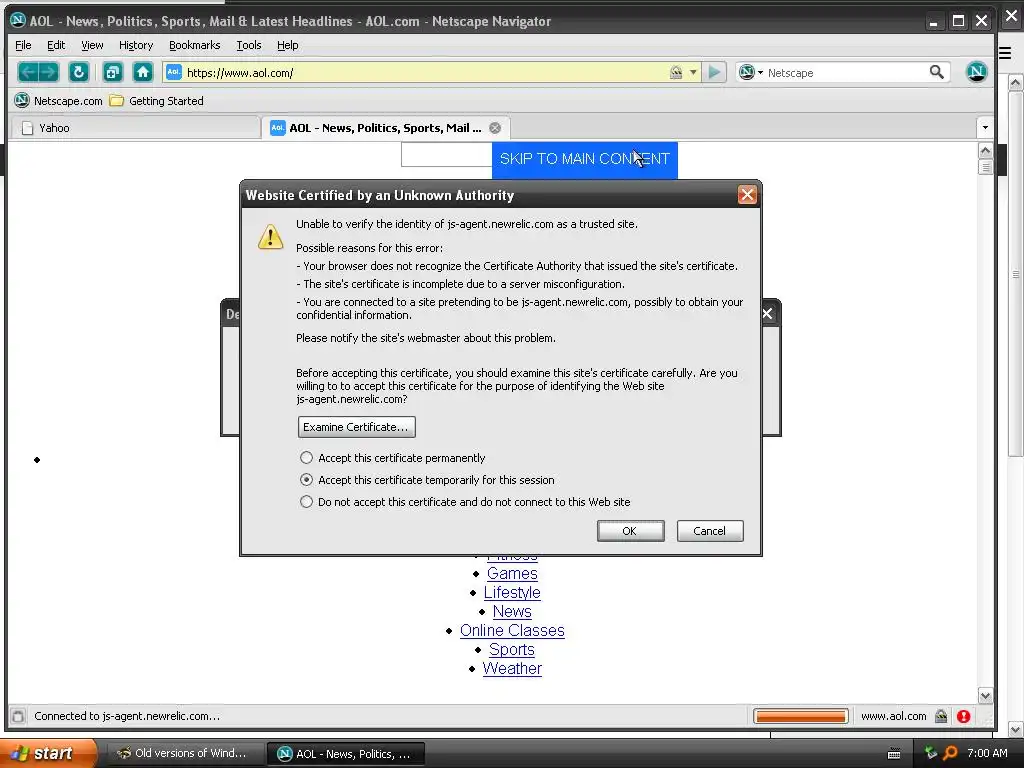Open the search engine selector dropdown
The width and height of the screenshot is (1024, 768).
tap(750, 72)
